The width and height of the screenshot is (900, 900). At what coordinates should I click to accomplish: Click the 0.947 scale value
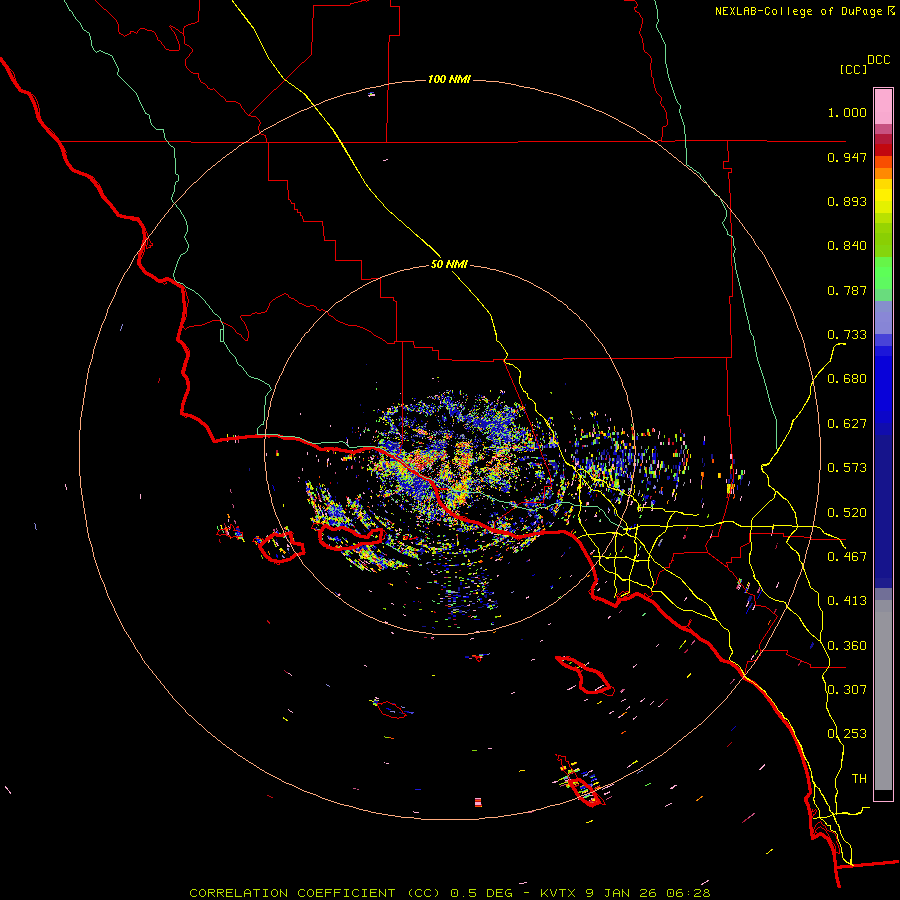click(847, 157)
